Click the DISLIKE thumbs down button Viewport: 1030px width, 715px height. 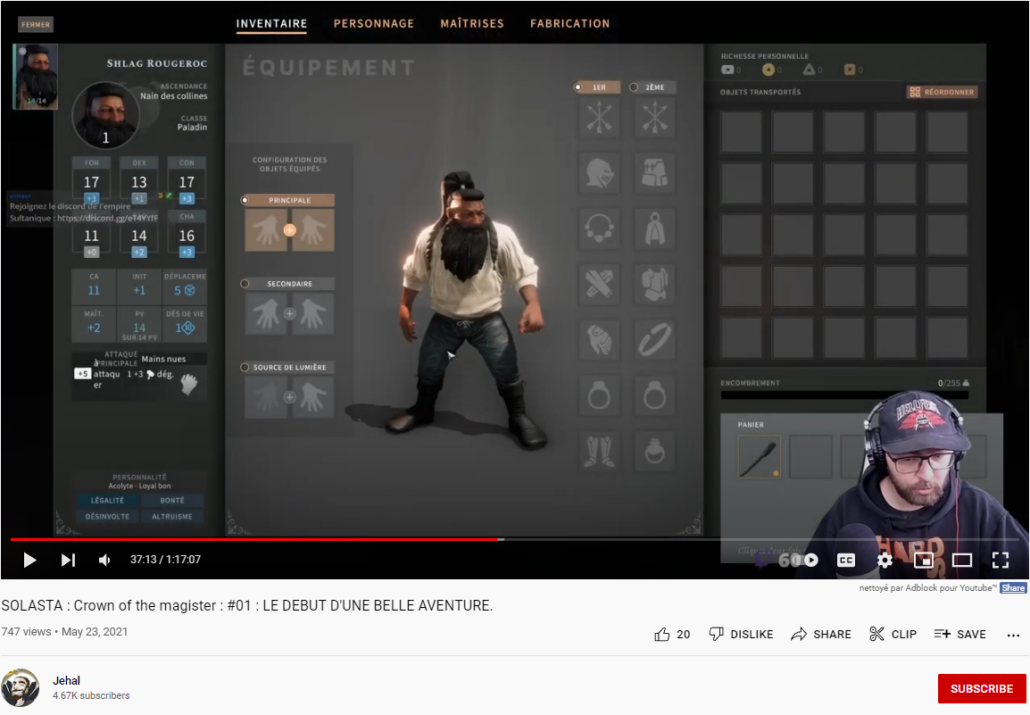point(741,634)
